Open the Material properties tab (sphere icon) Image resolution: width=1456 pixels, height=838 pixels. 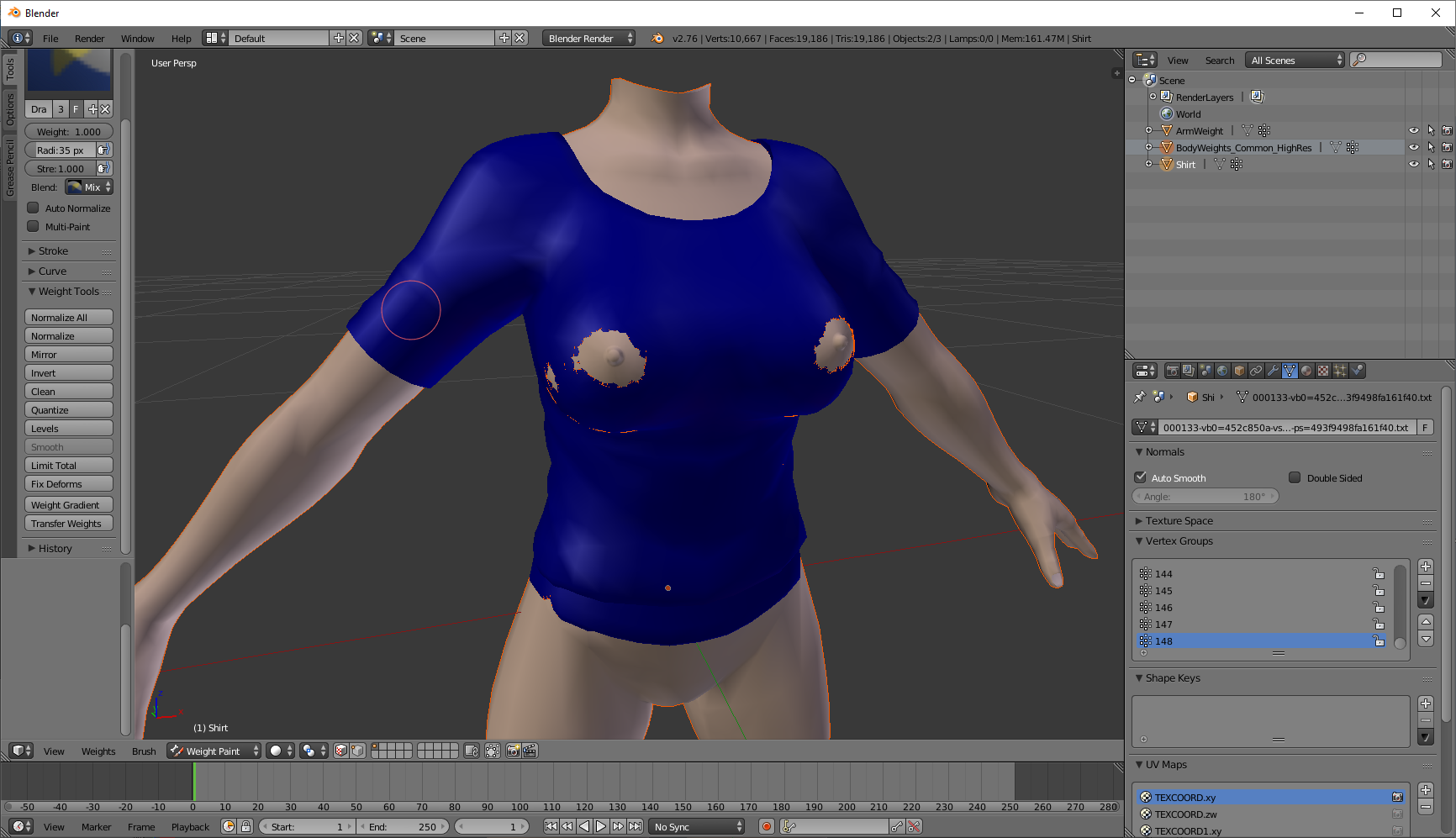point(1306,371)
